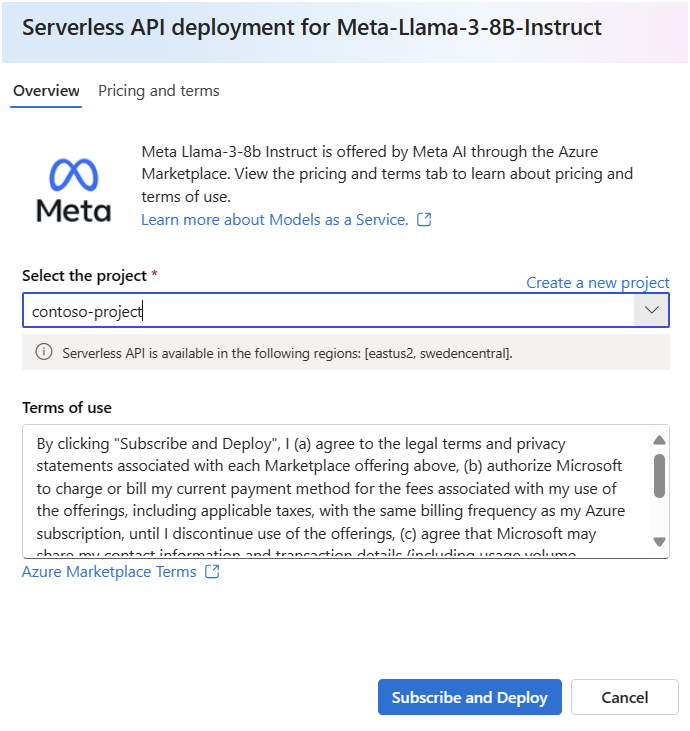
Task: Cancel the deployment dialog
Action: point(624,697)
